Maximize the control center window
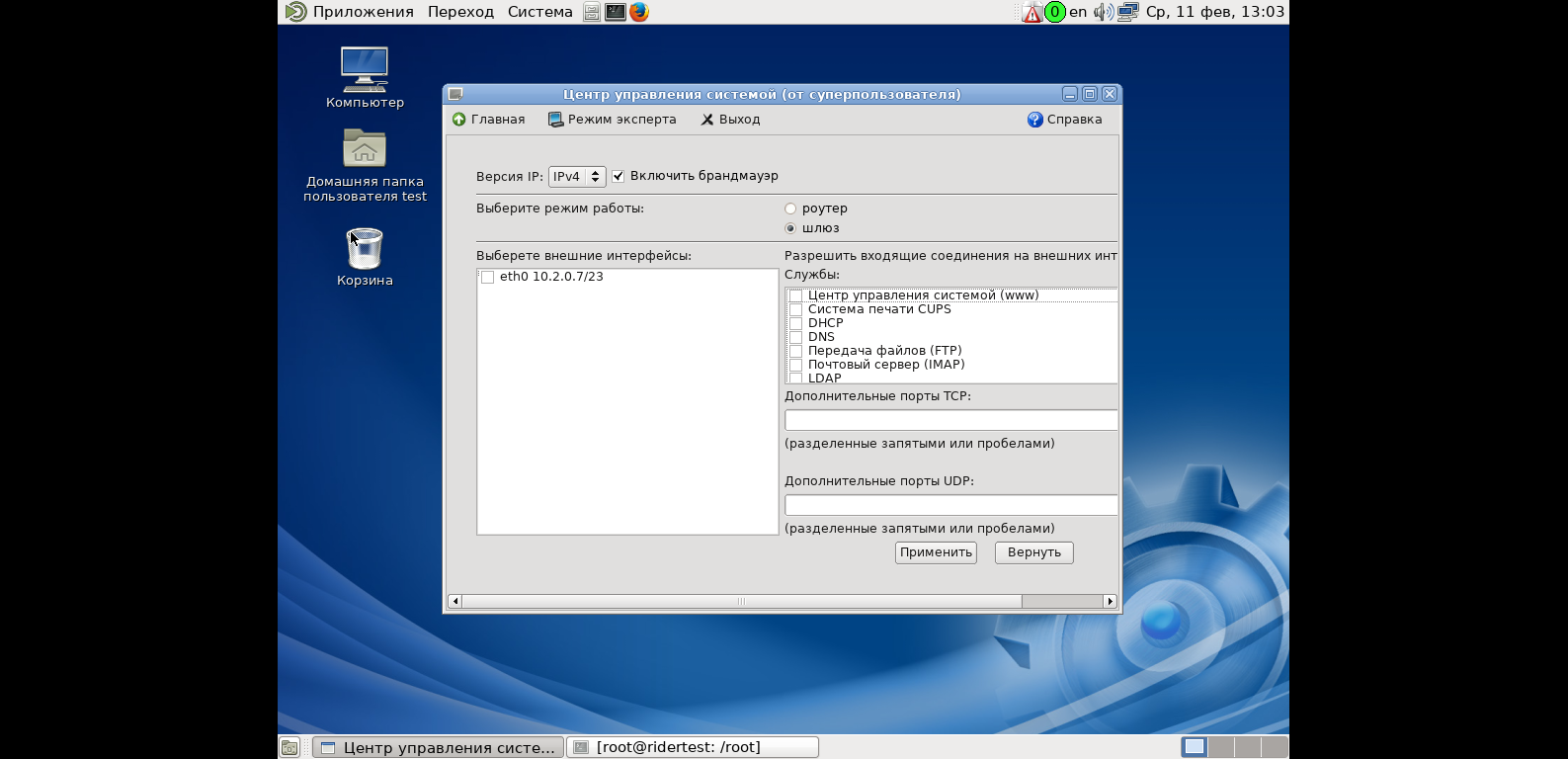Viewport: 1568px width, 759px height. pyautogui.click(x=1090, y=94)
